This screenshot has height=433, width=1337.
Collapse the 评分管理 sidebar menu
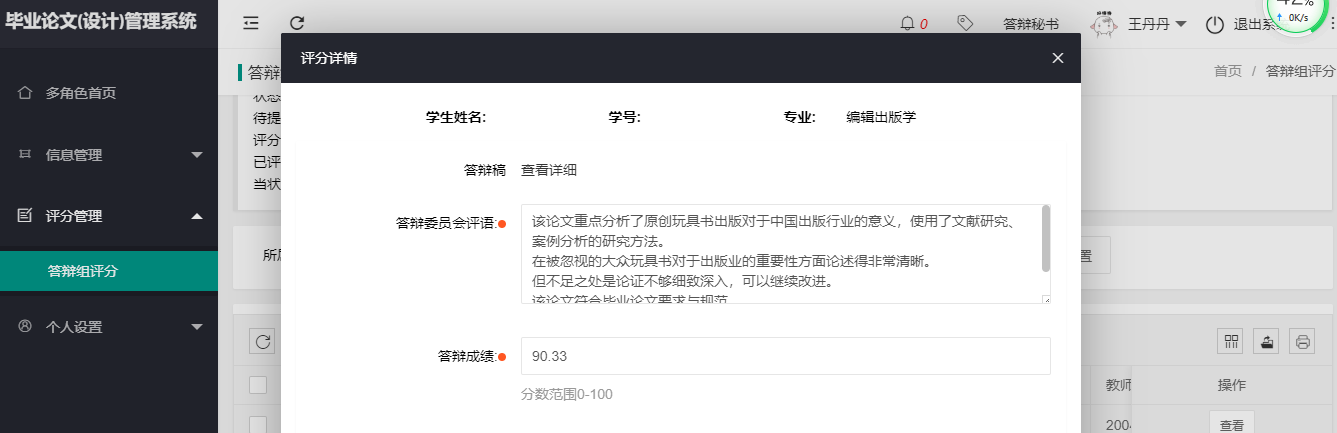pos(109,216)
